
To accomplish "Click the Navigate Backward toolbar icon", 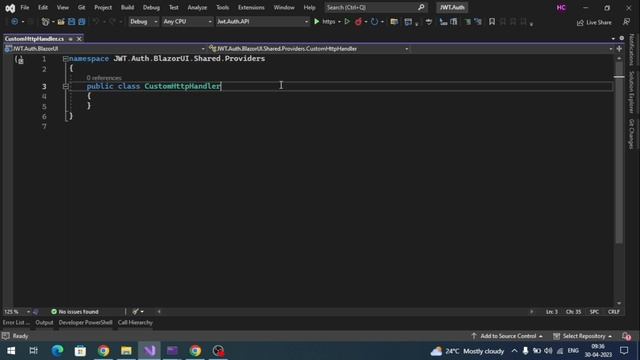I will pyautogui.click(x=14, y=22).
